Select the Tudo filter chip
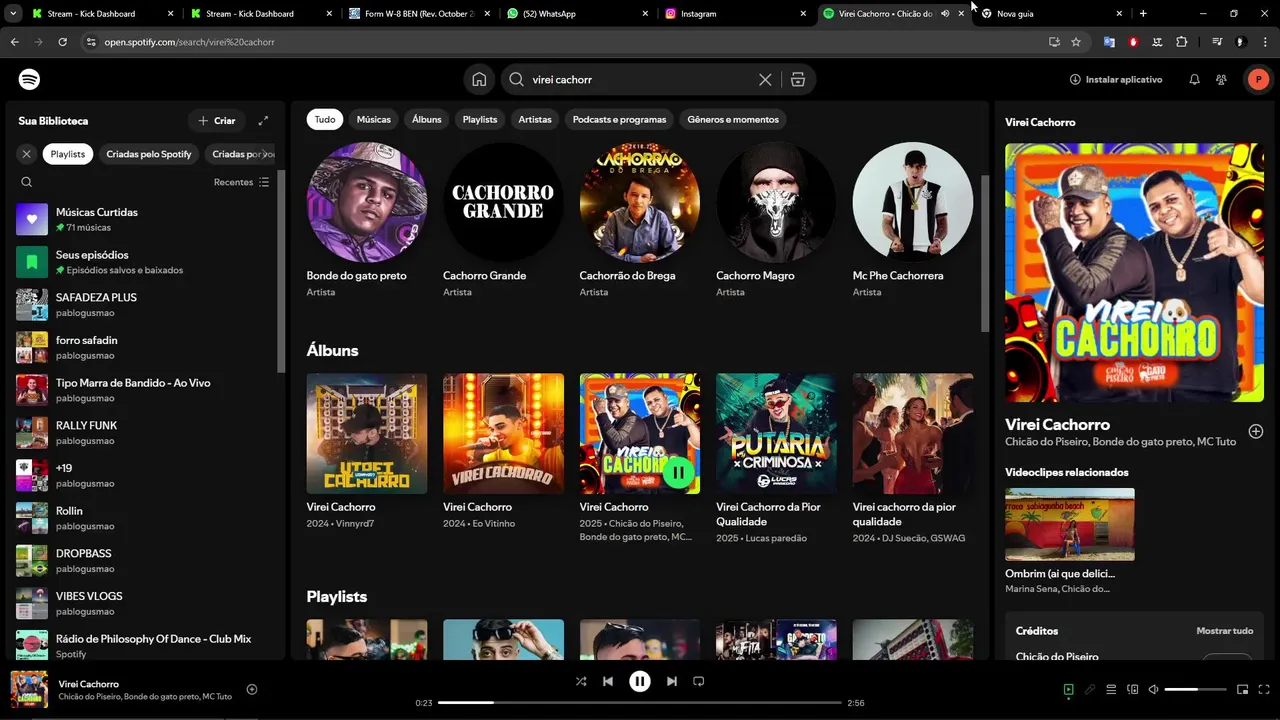 click(x=325, y=119)
